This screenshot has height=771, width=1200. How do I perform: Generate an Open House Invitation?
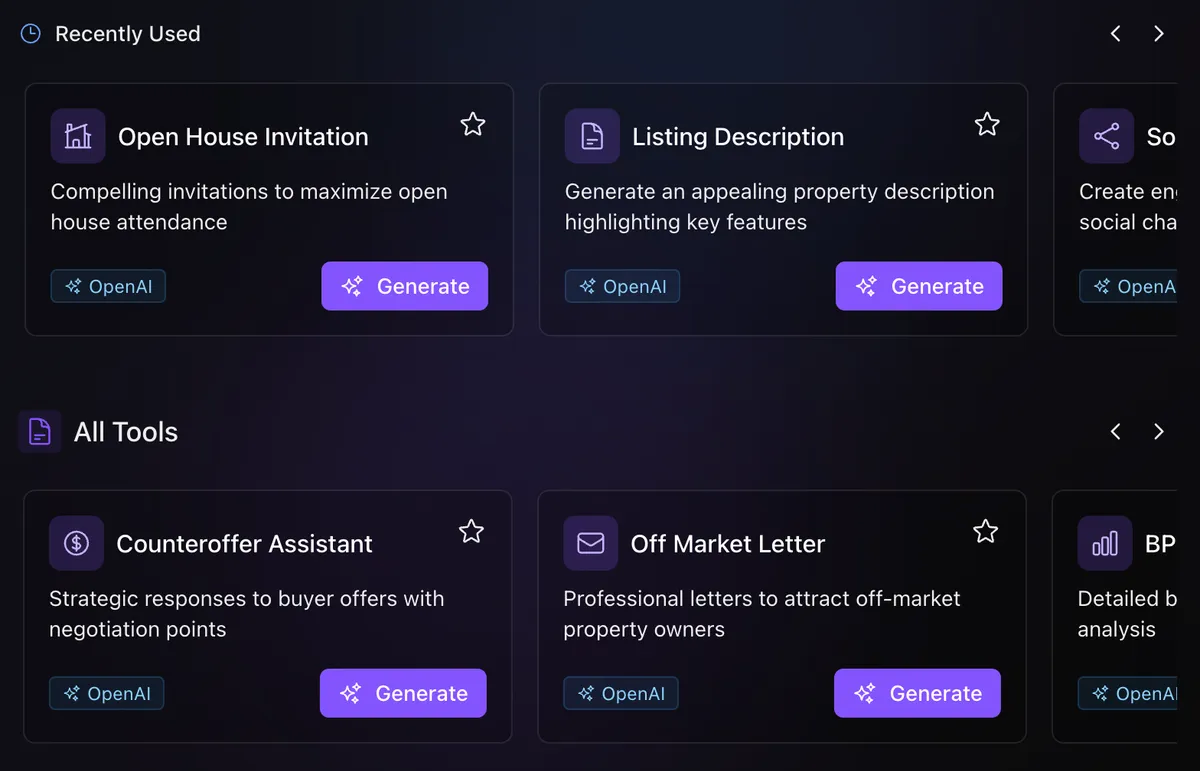tap(405, 286)
